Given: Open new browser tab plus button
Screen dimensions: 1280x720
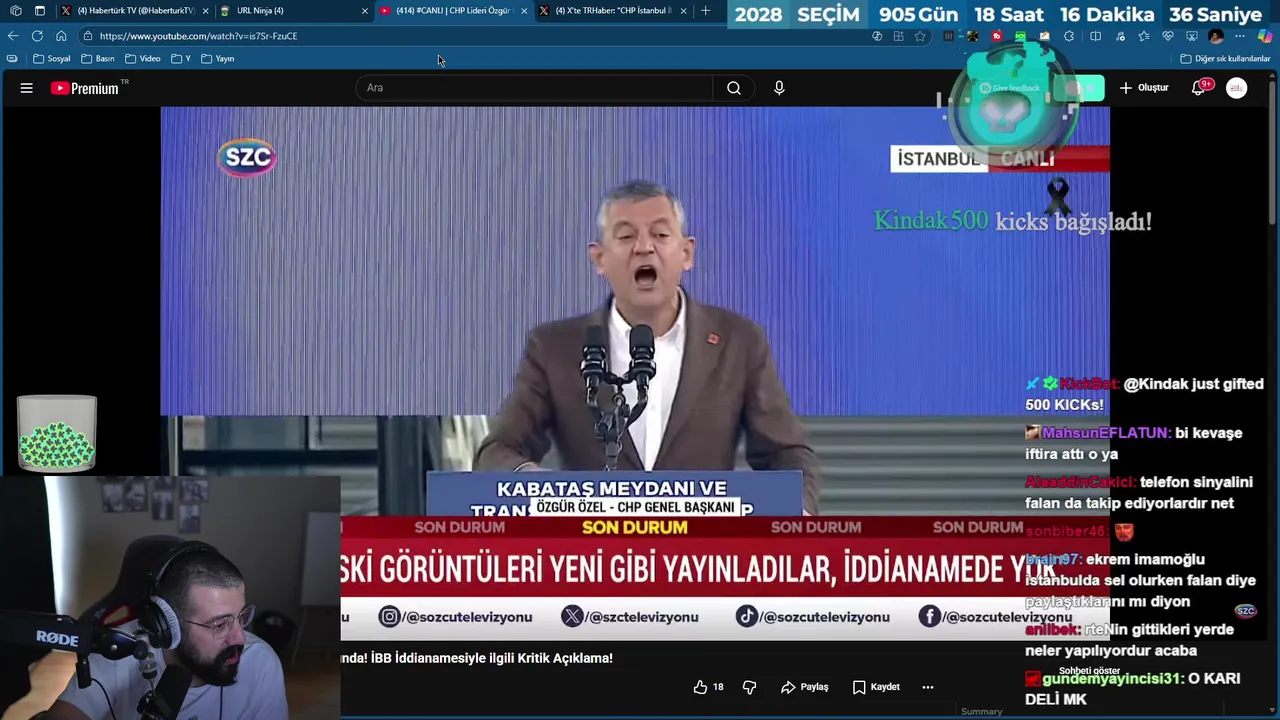Looking at the screenshot, I should pos(706,11).
